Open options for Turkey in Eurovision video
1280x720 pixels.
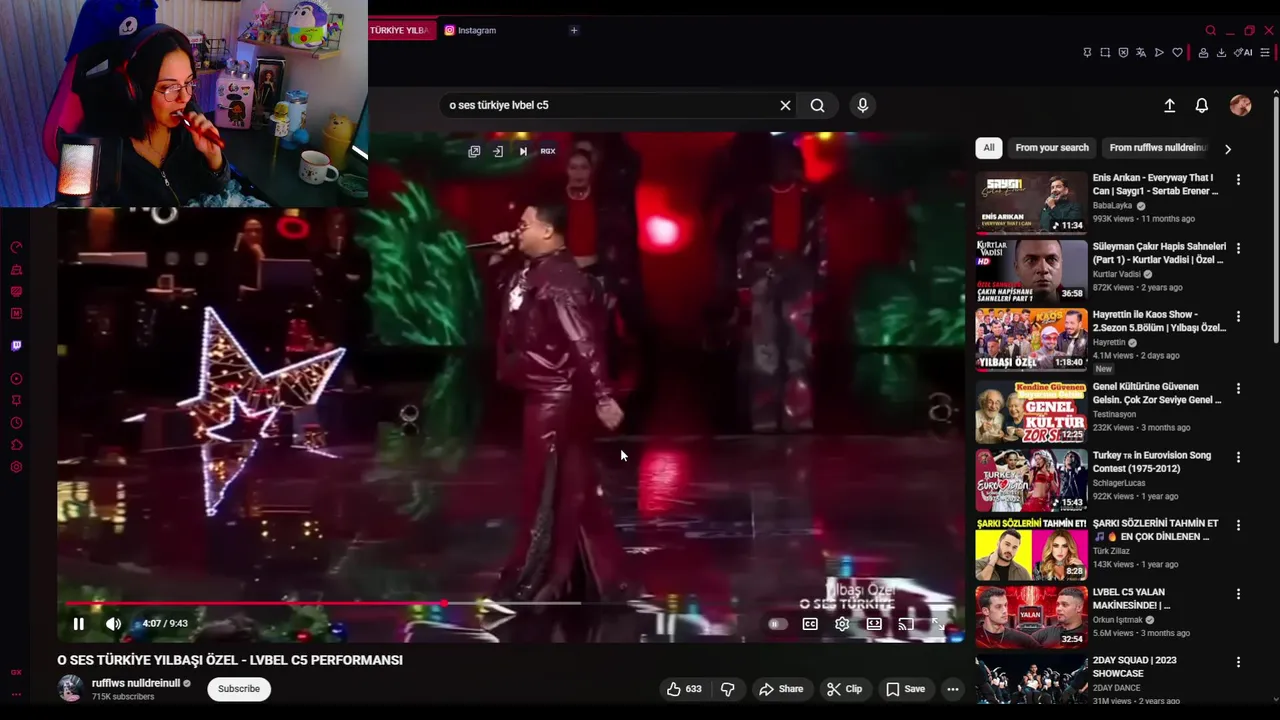(1238, 457)
